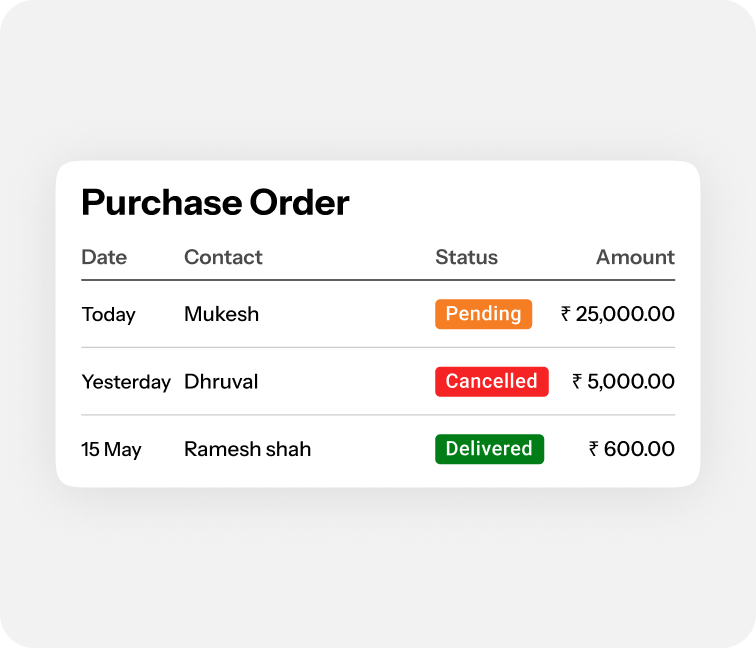756x648 pixels.
Task: Open Mukesh contact entry
Action: coord(222,314)
